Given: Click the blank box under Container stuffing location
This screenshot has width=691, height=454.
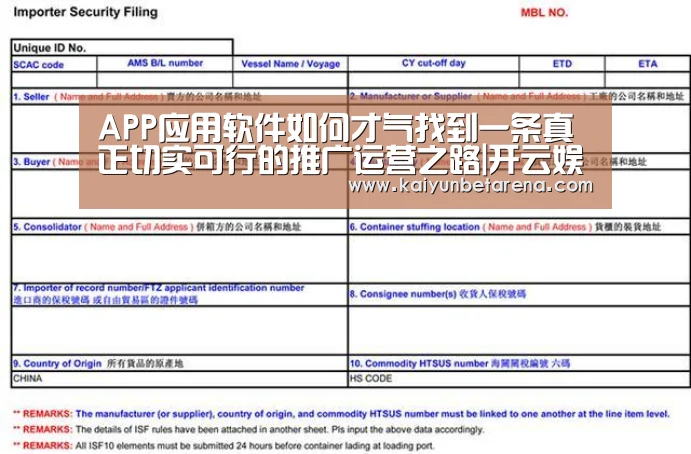Looking at the screenshot, I should [x=519, y=258].
